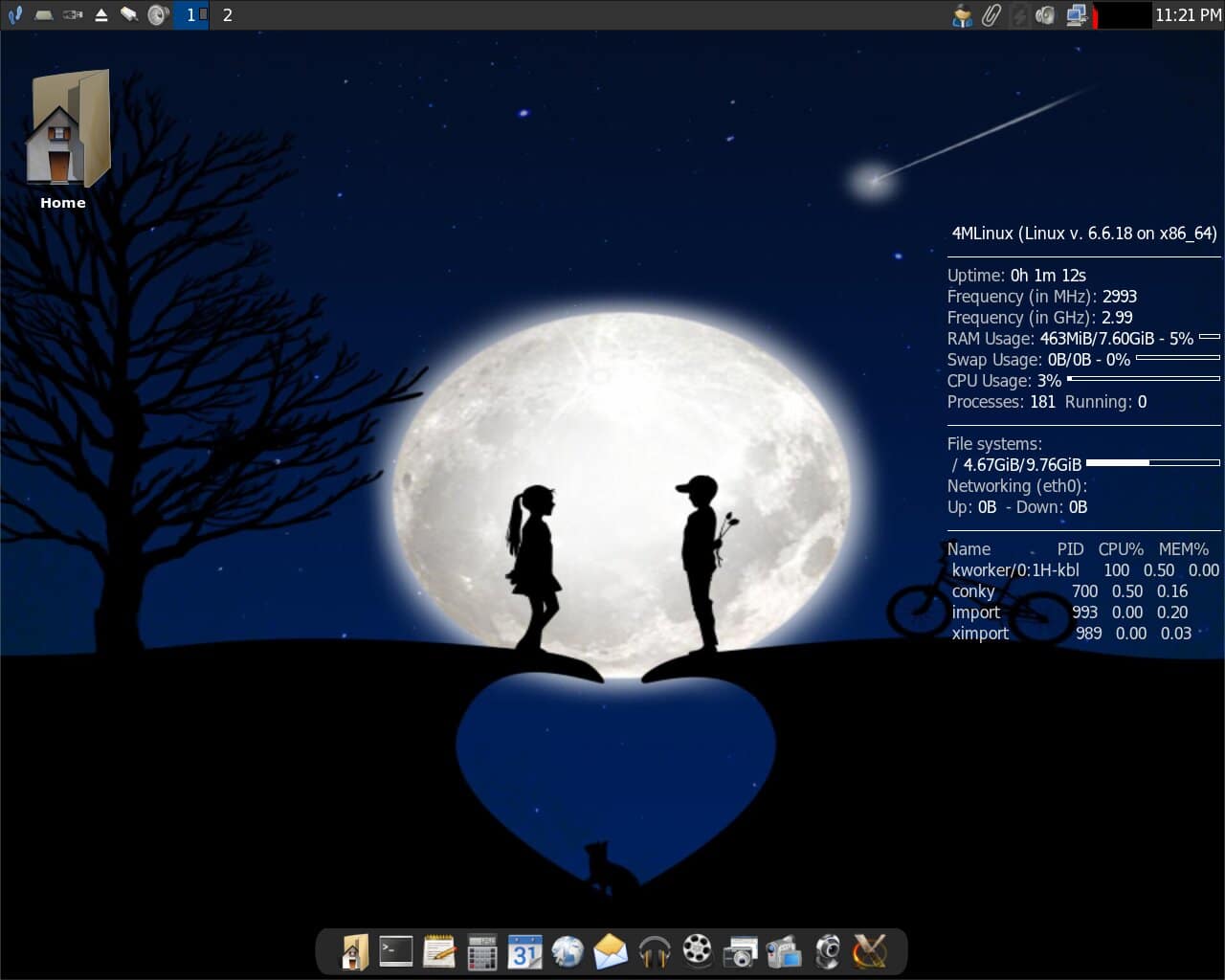This screenshot has width=1225, height=980.
Task: Open the calculator from the dock
Action: 481,952
